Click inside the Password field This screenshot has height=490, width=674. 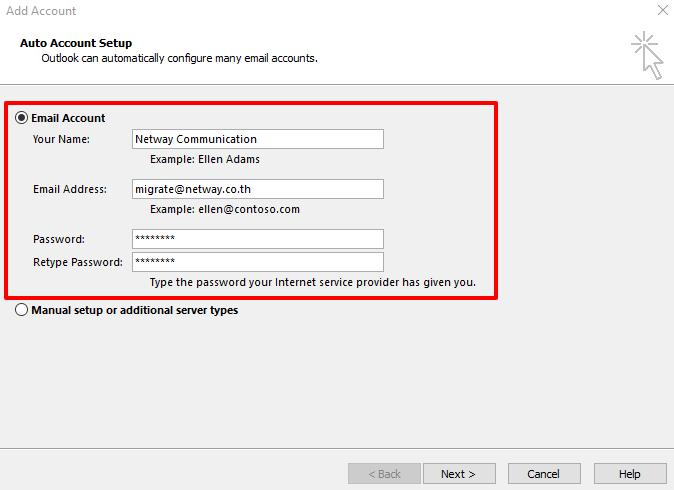point(257,239)
